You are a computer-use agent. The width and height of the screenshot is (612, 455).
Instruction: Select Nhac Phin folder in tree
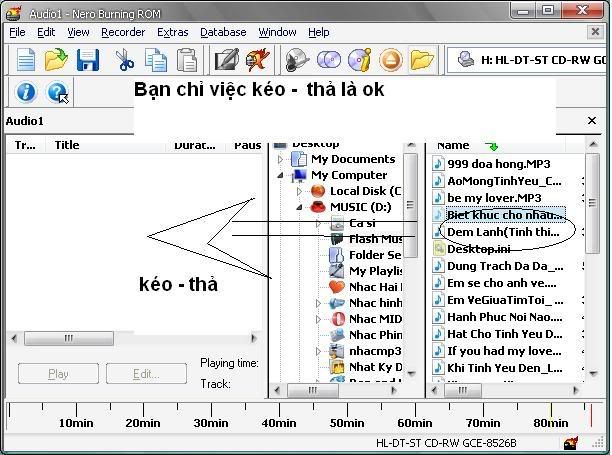click(375, 335)
